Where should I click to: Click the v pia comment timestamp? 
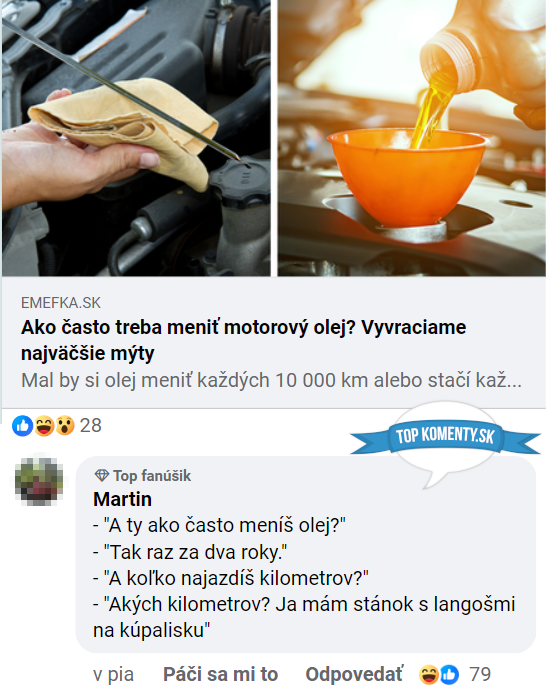click(x=113, y=675)
